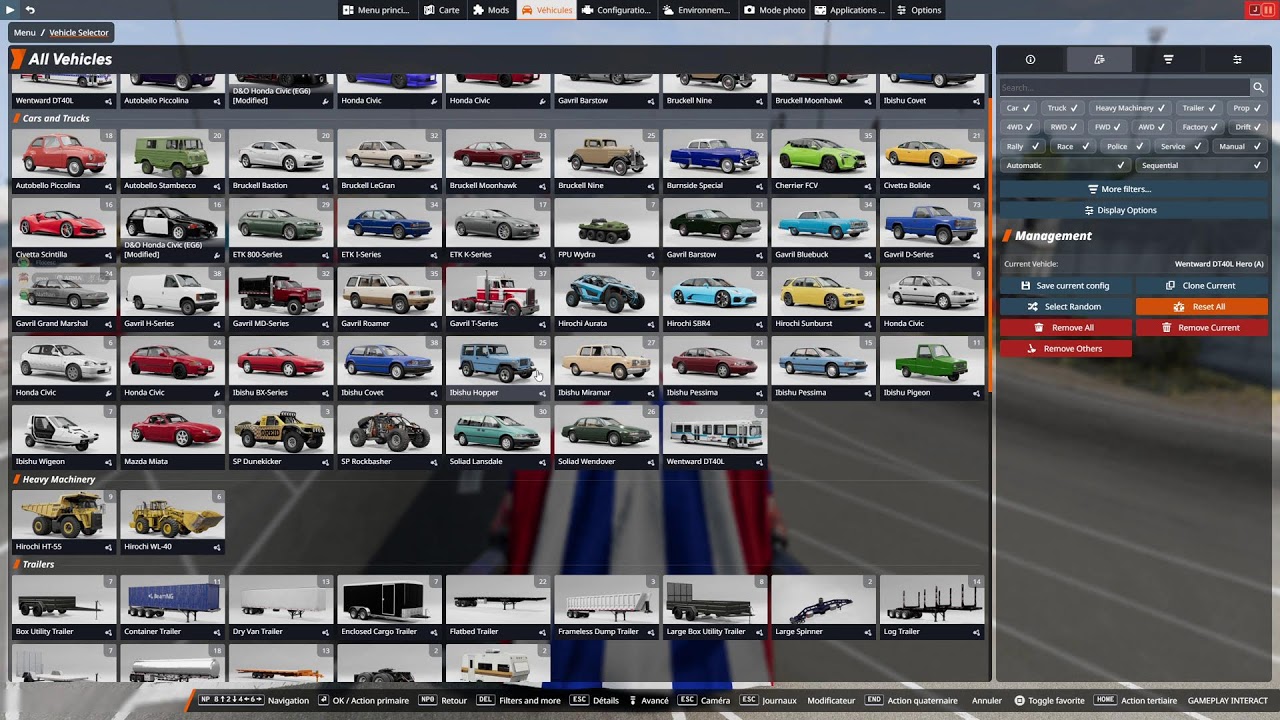This screenshot has height=720, width=1280.
Task: Expand Display Options section
Action: click(1133, 210)
